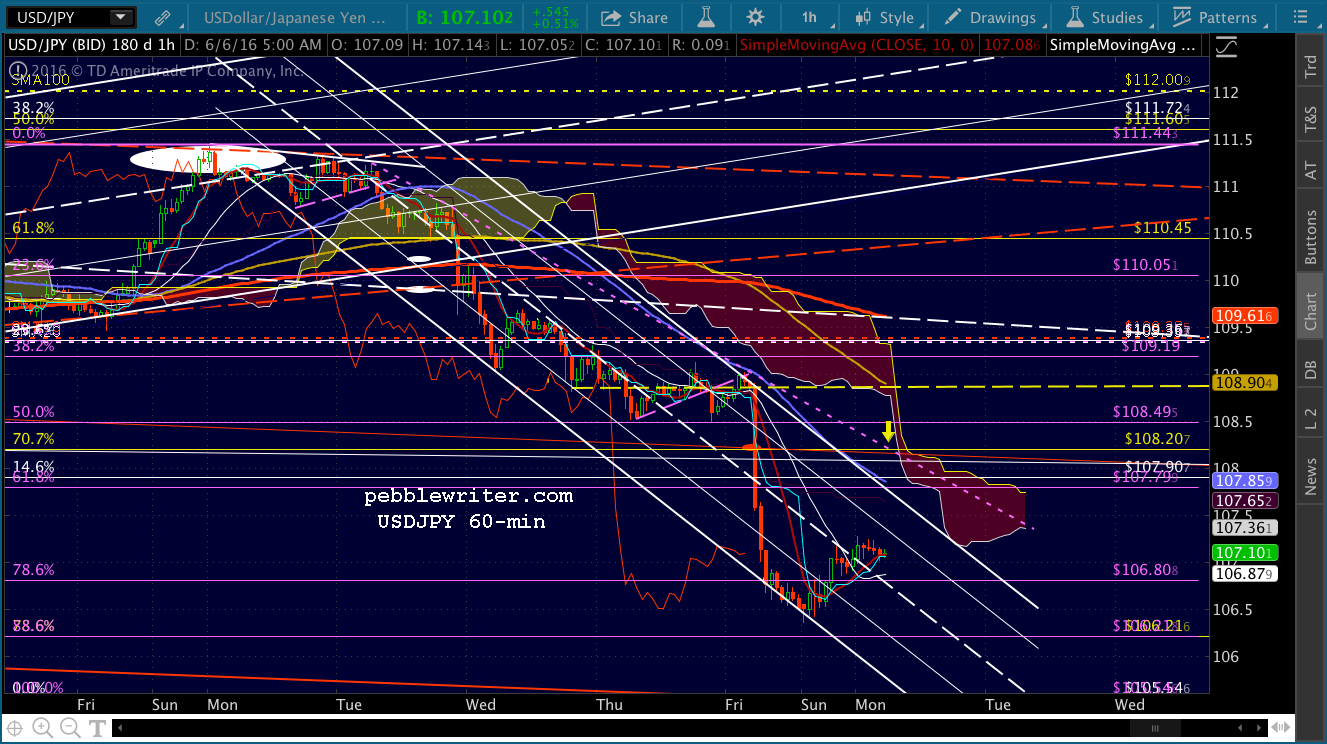Switch to the News side tab
This screenshot has height=744, width=1327.
click(1310, 477)
